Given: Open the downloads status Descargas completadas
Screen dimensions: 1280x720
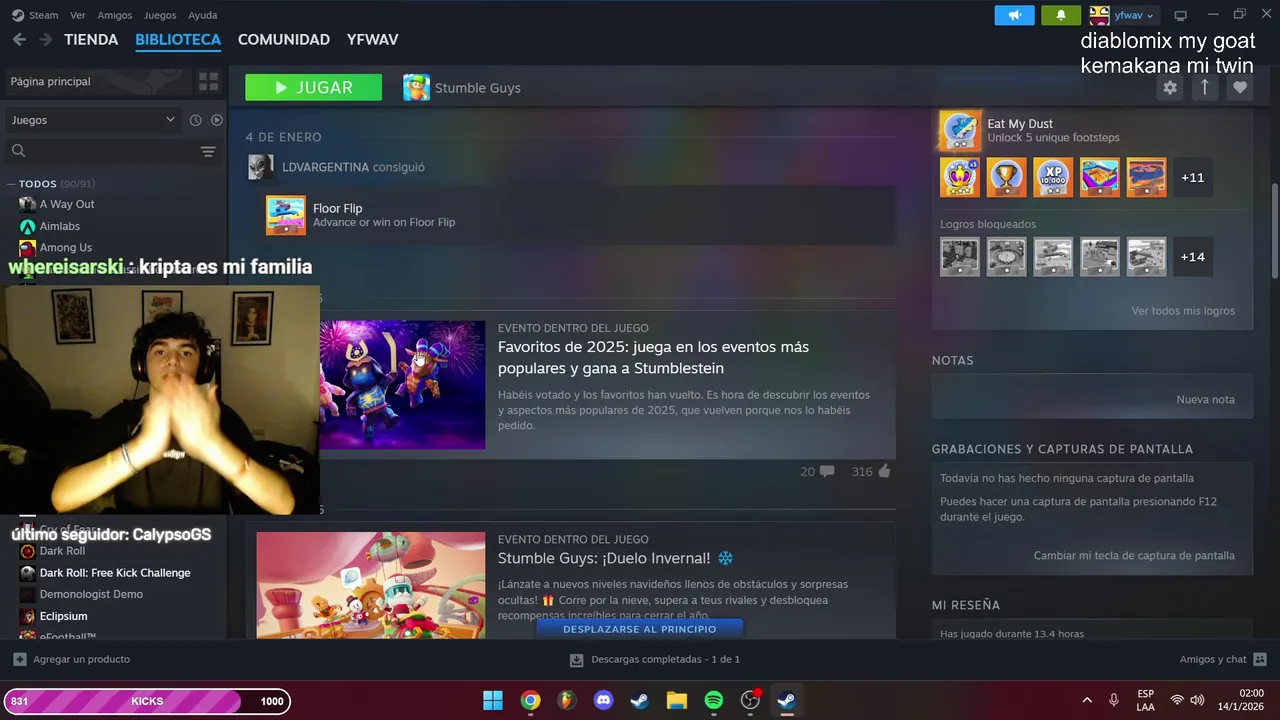Looking at the screenshot, I should [x=655, y=659].
